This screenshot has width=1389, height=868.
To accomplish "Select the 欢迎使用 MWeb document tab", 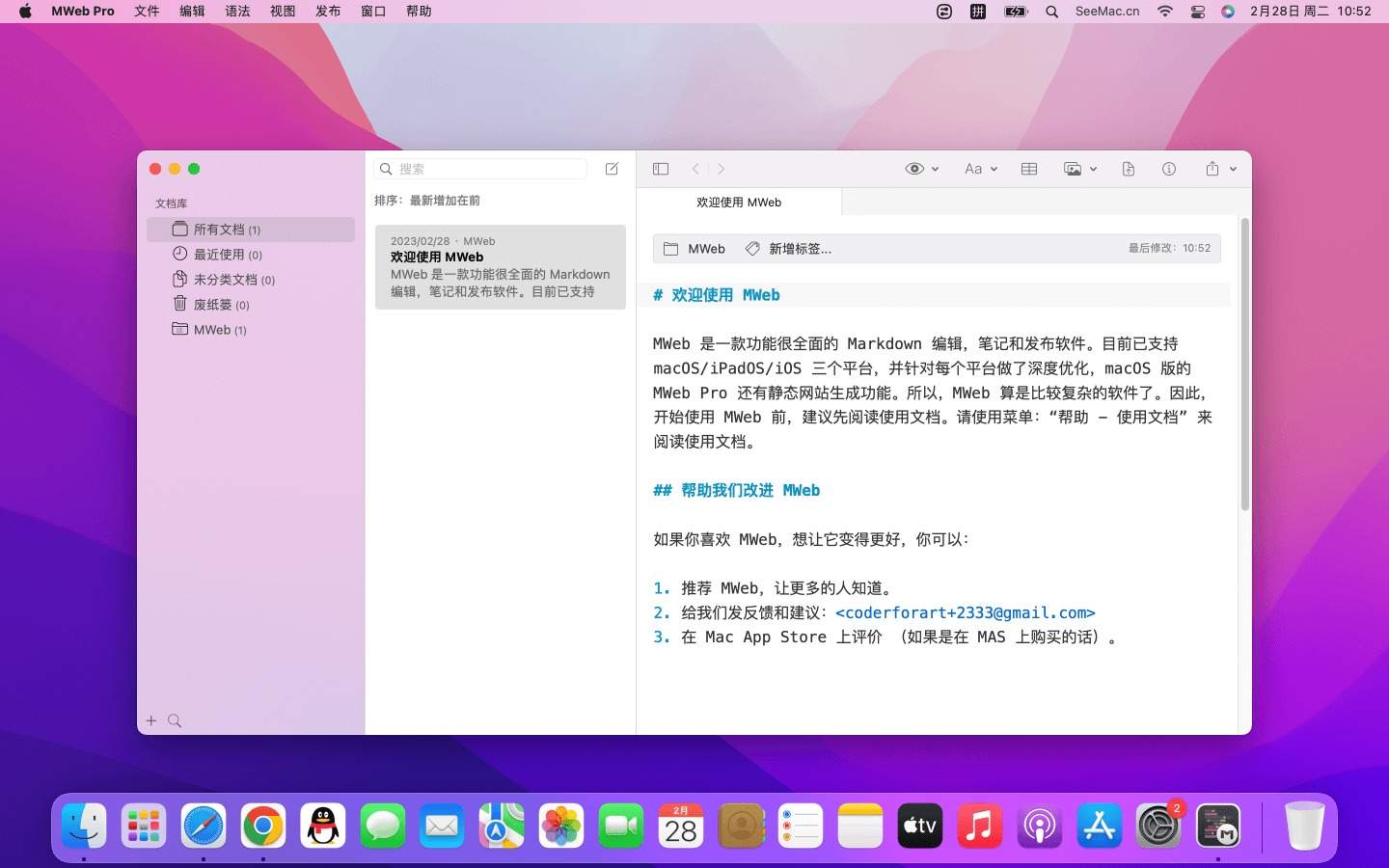I will tap(739, 203).
